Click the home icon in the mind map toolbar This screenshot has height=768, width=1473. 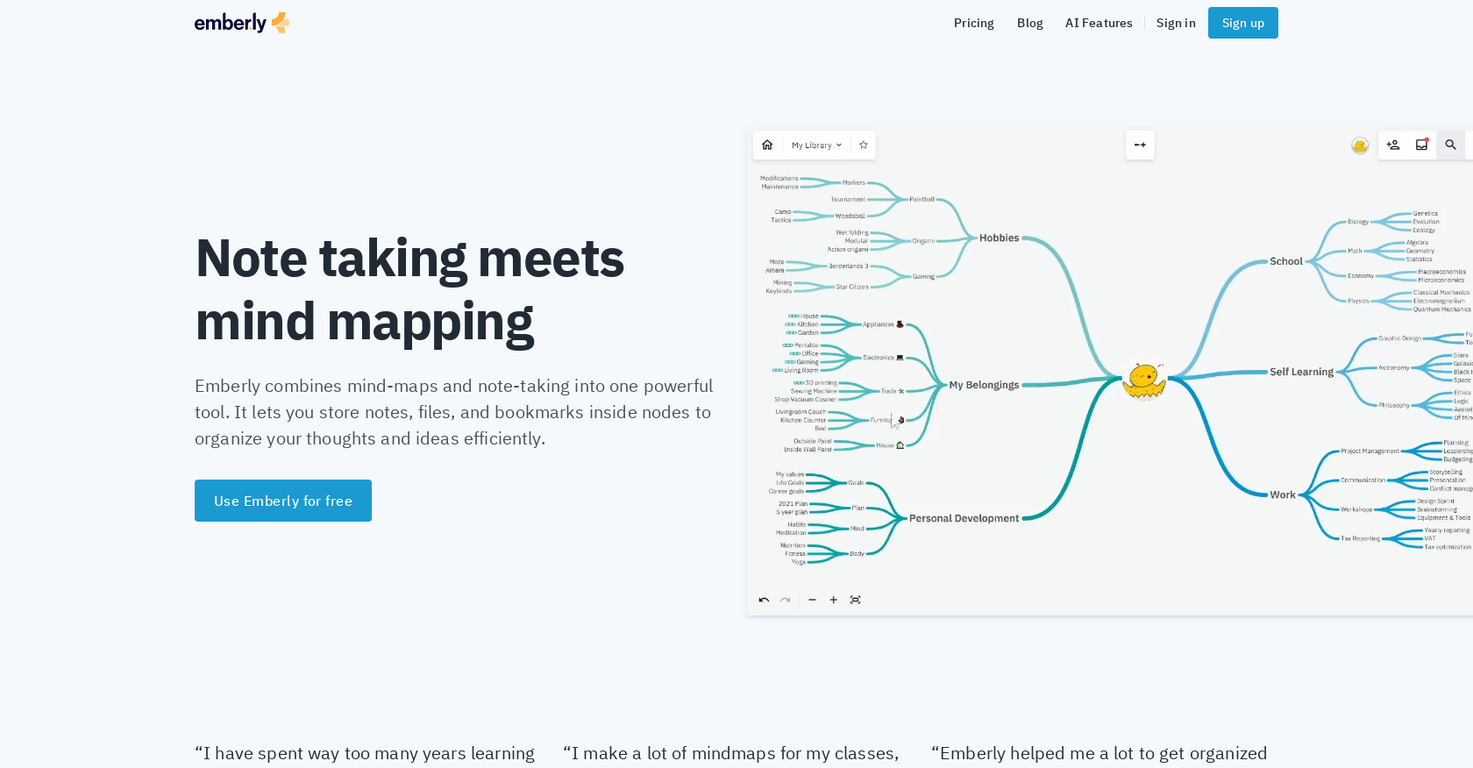click(x=767, y=145)
